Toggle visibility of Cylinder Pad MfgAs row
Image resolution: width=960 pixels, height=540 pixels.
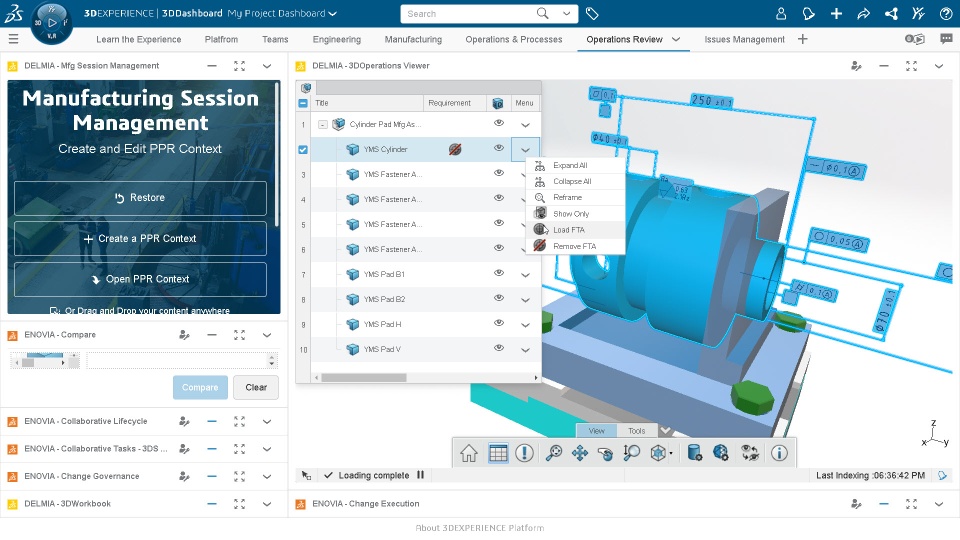click(x=499, y=123)
